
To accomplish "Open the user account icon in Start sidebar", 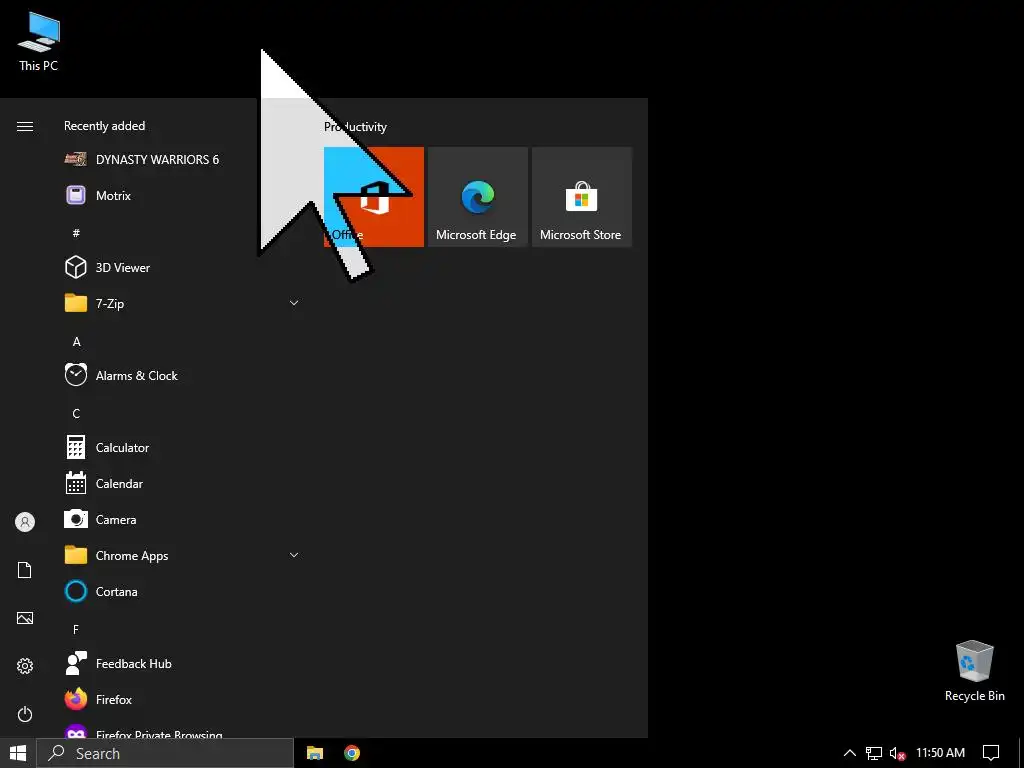I will tap(25, 522).
